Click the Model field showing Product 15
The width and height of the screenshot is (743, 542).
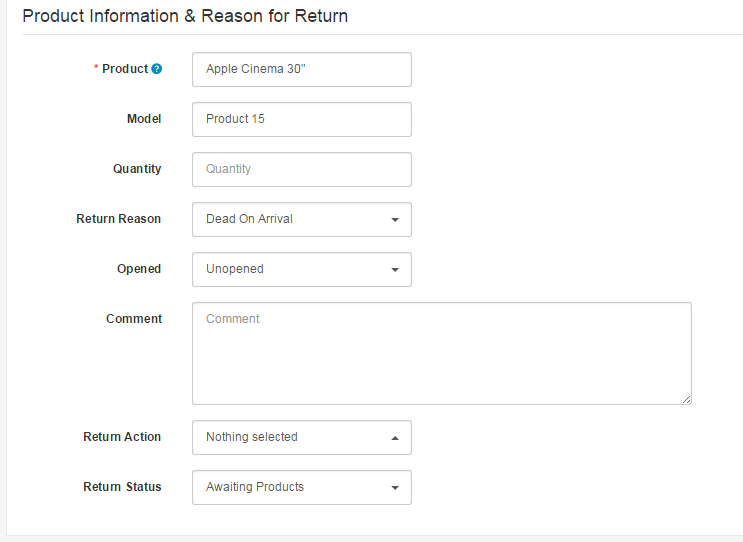tap(302, 119)
